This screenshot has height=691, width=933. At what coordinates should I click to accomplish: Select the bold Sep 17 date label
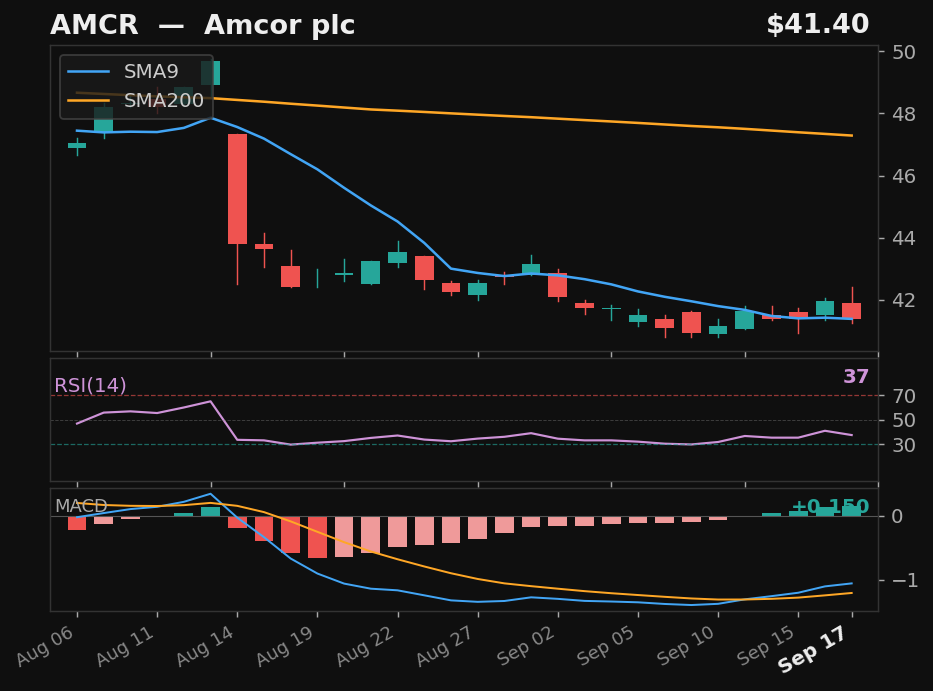tap(813, 650)
